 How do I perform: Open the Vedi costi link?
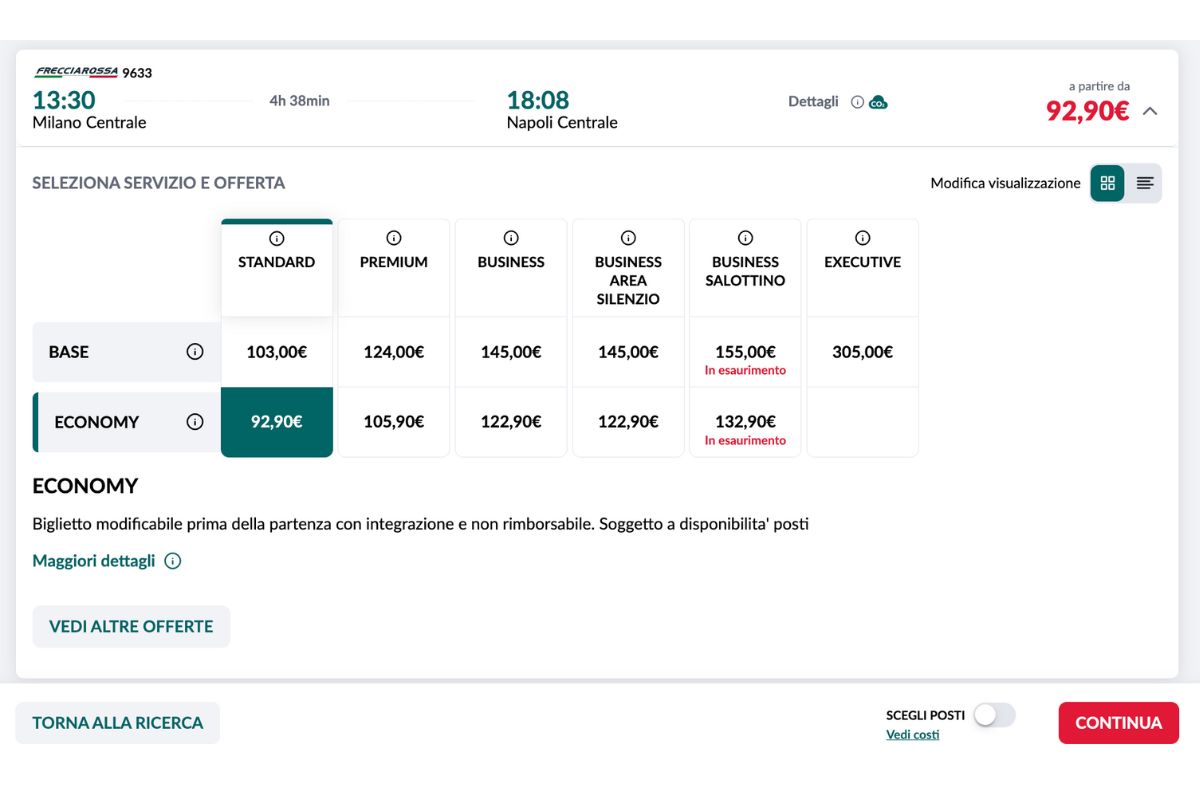pyautogui.click(x=912, y=735)
